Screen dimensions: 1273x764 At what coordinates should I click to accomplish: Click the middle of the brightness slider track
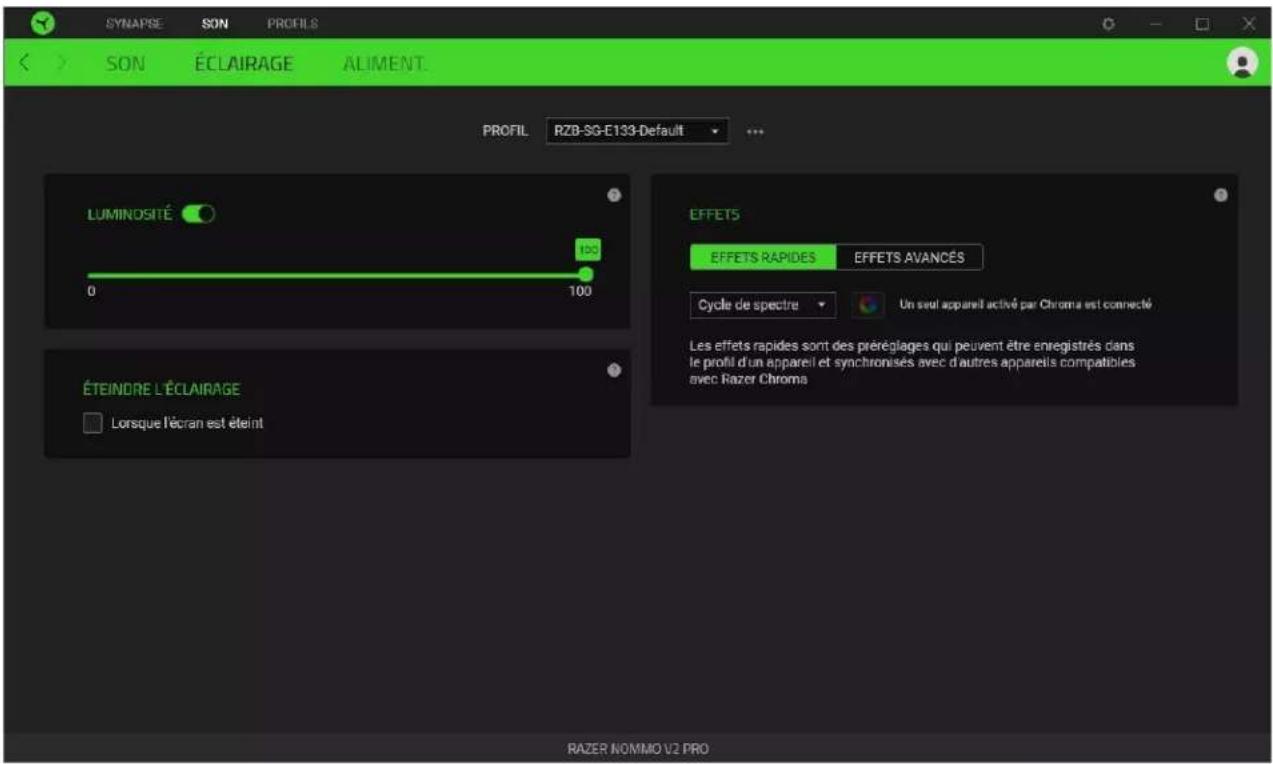[x=337, y=275]
